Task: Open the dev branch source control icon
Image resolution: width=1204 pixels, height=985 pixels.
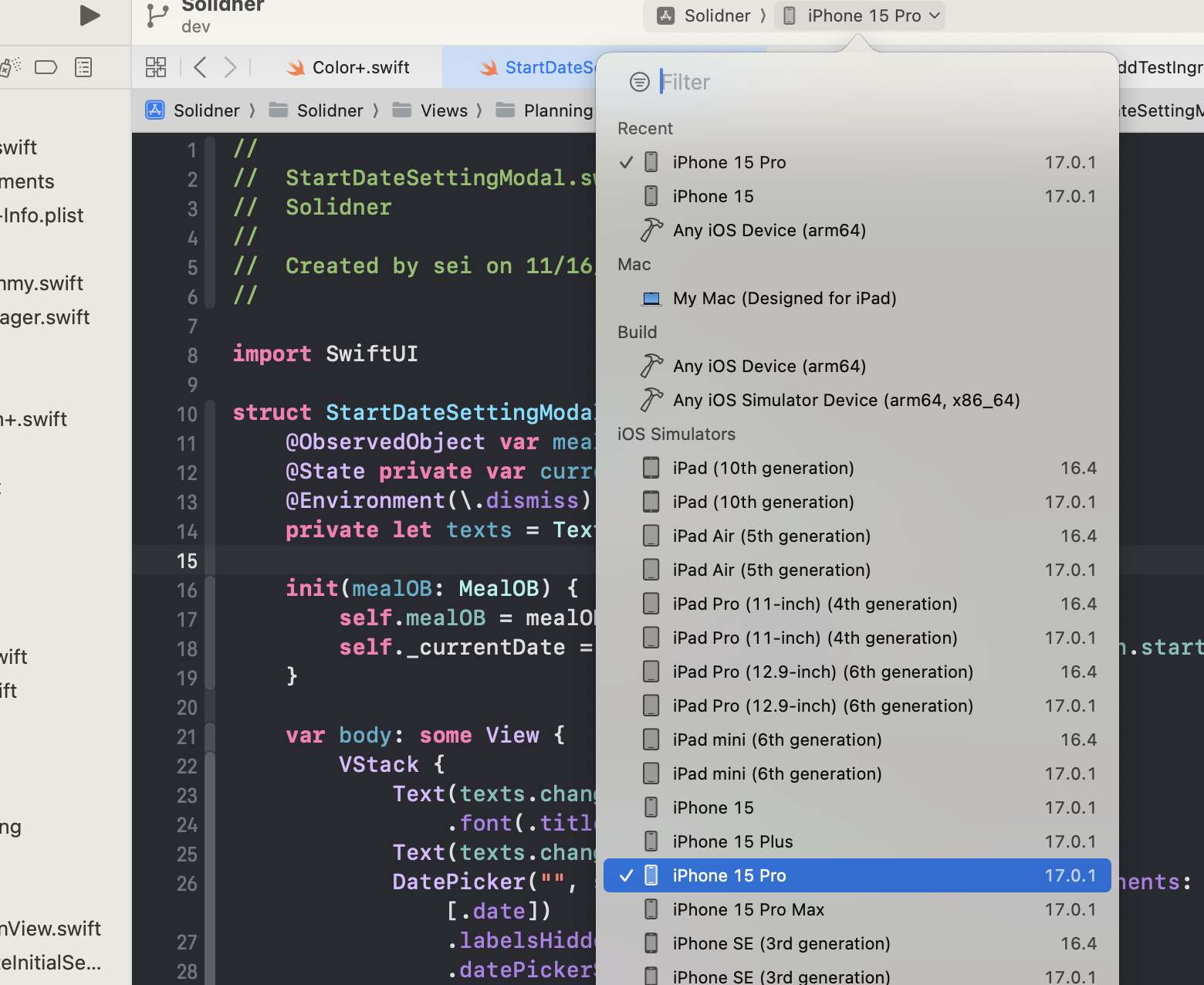Action: [x=157, y=15]
